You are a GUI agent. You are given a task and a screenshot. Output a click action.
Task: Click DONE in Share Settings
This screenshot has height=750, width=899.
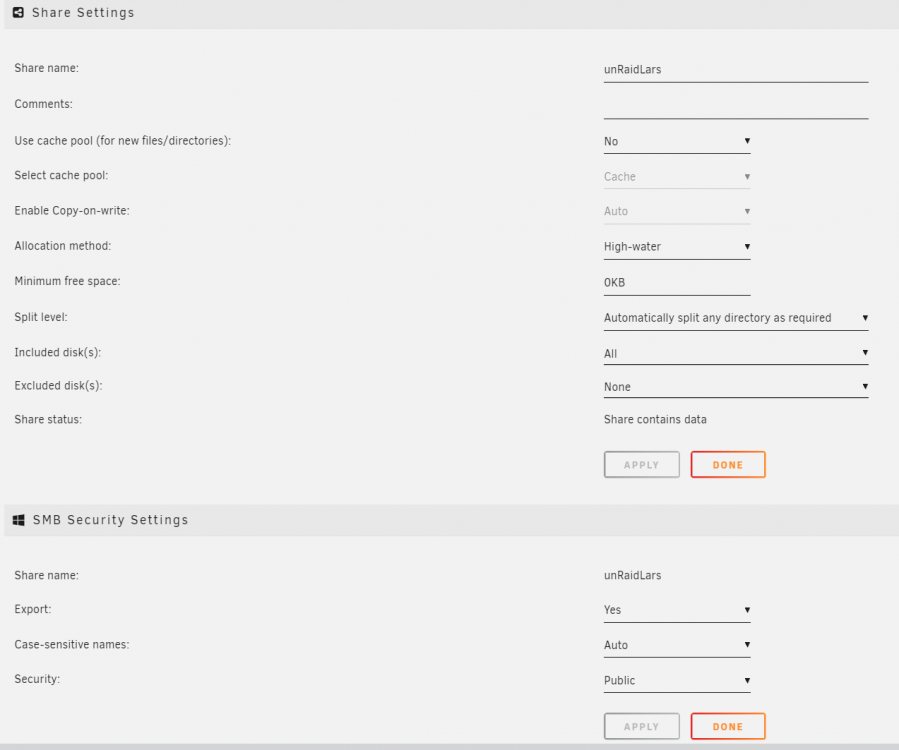coord(728,464)
